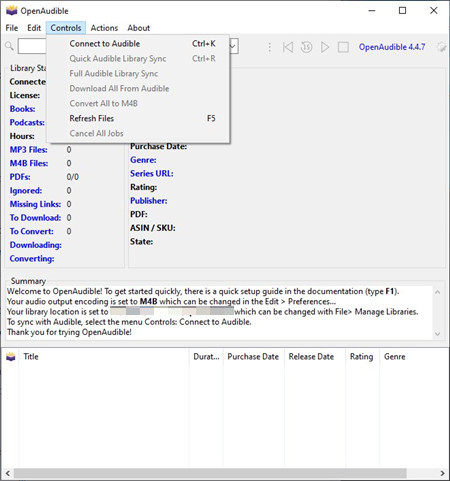Click Convert All to M4B entry

138,103
